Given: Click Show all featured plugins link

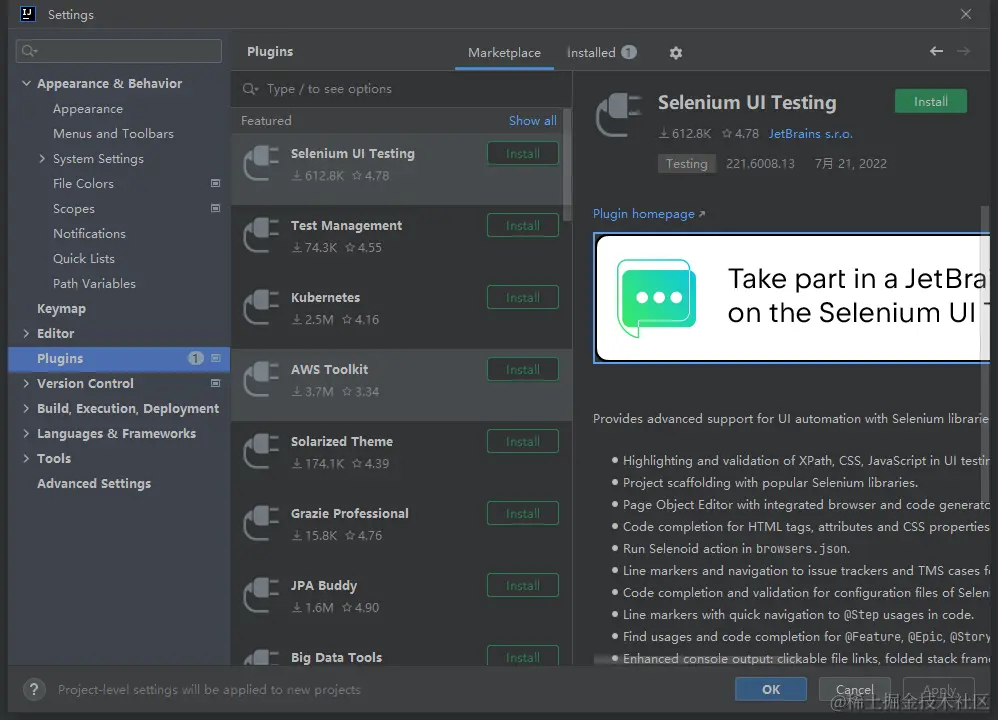Looking at the screenshot, I should coord(532,120).
